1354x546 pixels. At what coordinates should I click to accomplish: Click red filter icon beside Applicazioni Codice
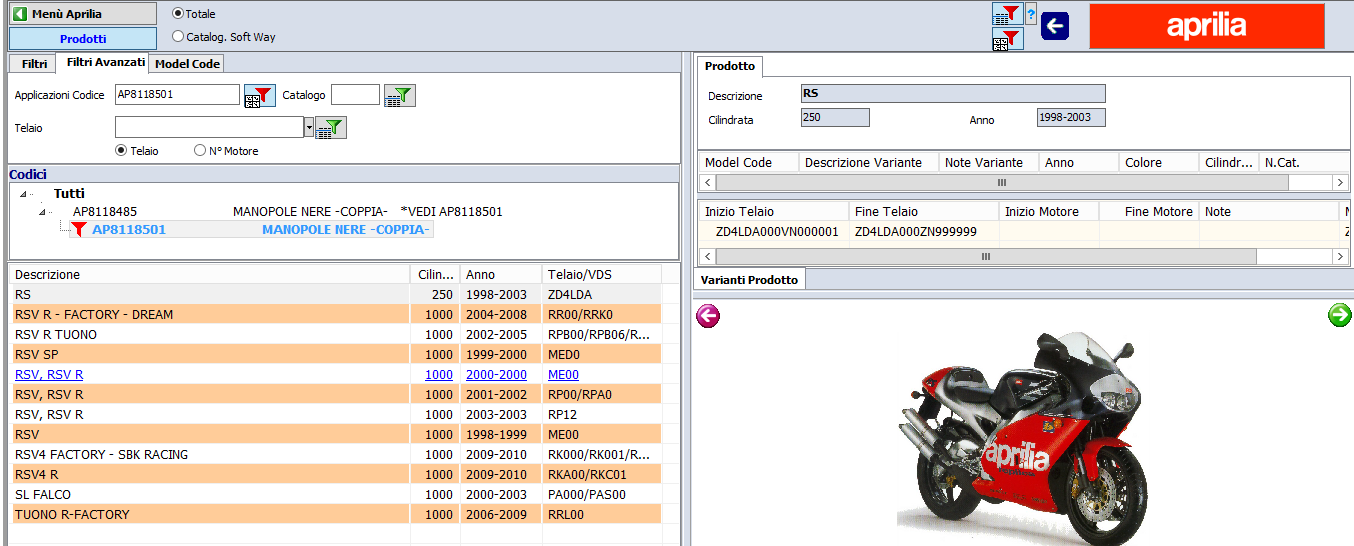[x=259, y=96]
